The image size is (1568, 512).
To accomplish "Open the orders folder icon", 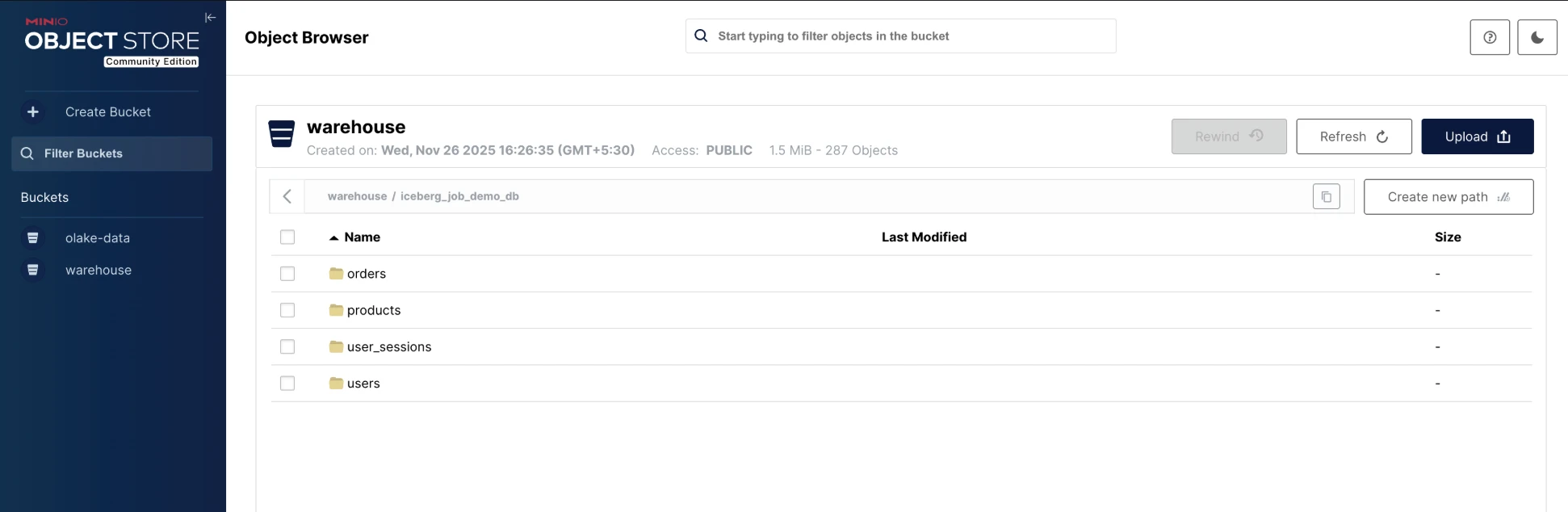I will click(x=336, y=274).
